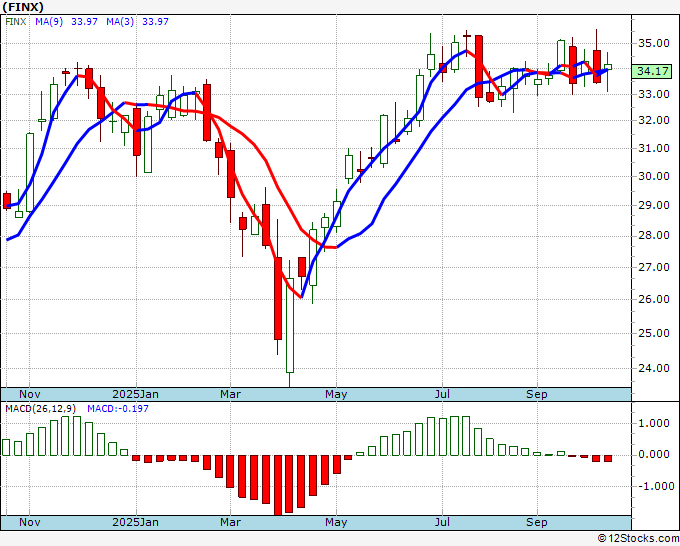Click Nov on the price chart date axis
The height and width of the screenshot is (546, 680).
(30, 394)
